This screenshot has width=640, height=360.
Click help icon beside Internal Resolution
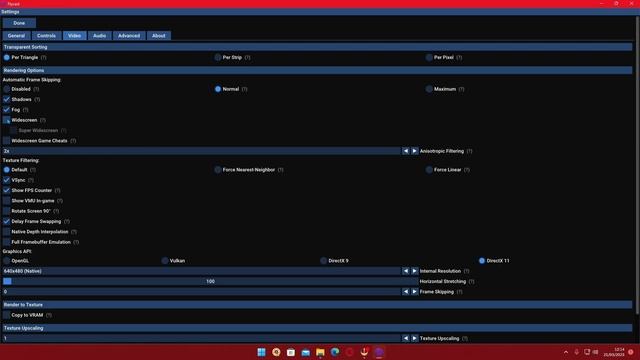466,271
